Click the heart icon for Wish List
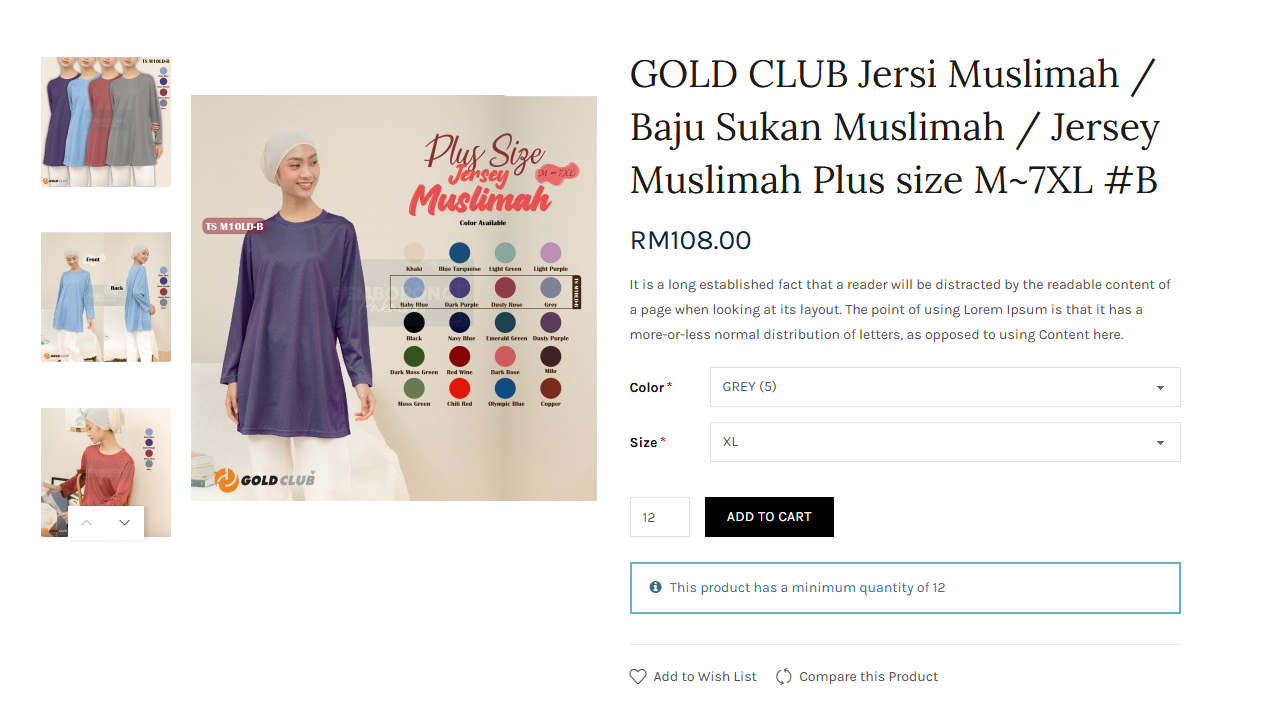Viewport: 1263px width, 707px height. 638,677
